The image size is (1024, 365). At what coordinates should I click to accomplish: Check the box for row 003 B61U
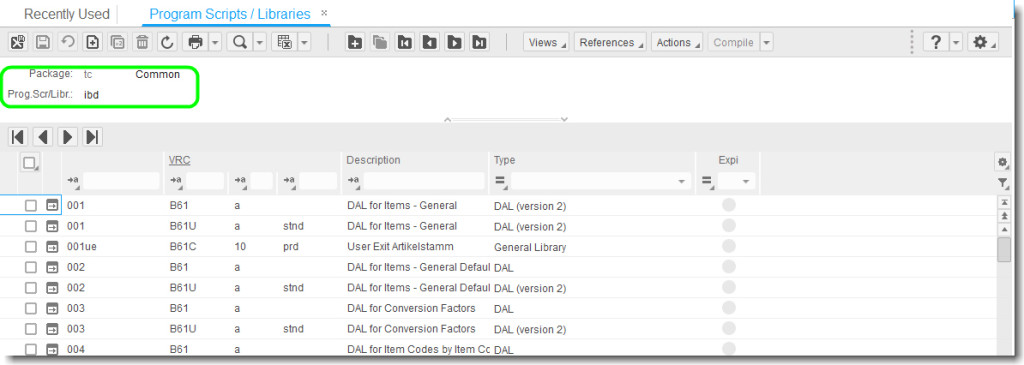pos(31,329)
